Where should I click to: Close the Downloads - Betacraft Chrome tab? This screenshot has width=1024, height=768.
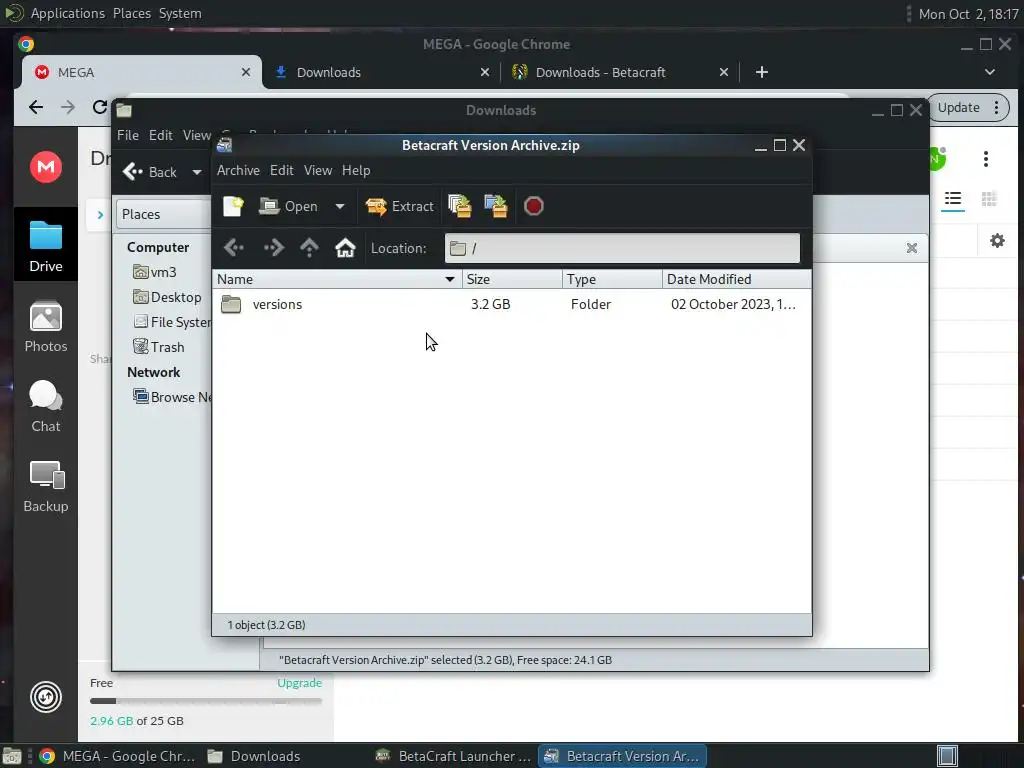724,72
